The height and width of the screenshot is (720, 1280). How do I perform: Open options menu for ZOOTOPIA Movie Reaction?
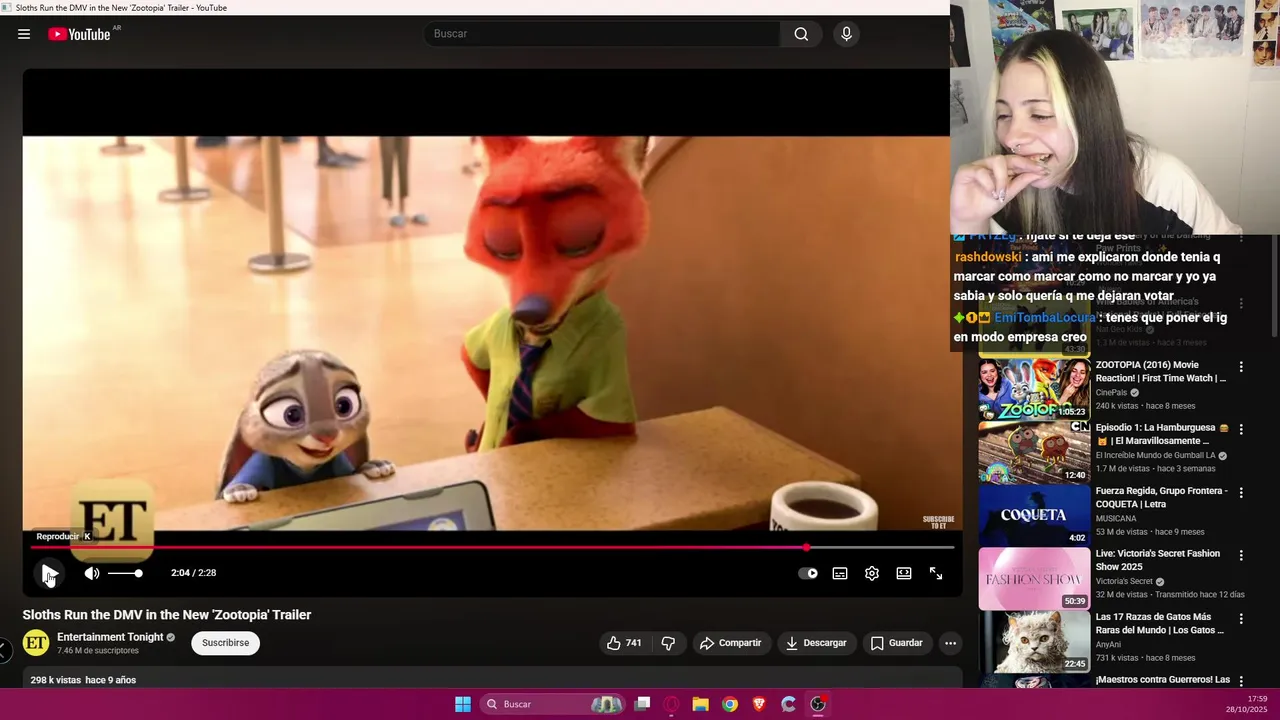[x=1241, y=367]
